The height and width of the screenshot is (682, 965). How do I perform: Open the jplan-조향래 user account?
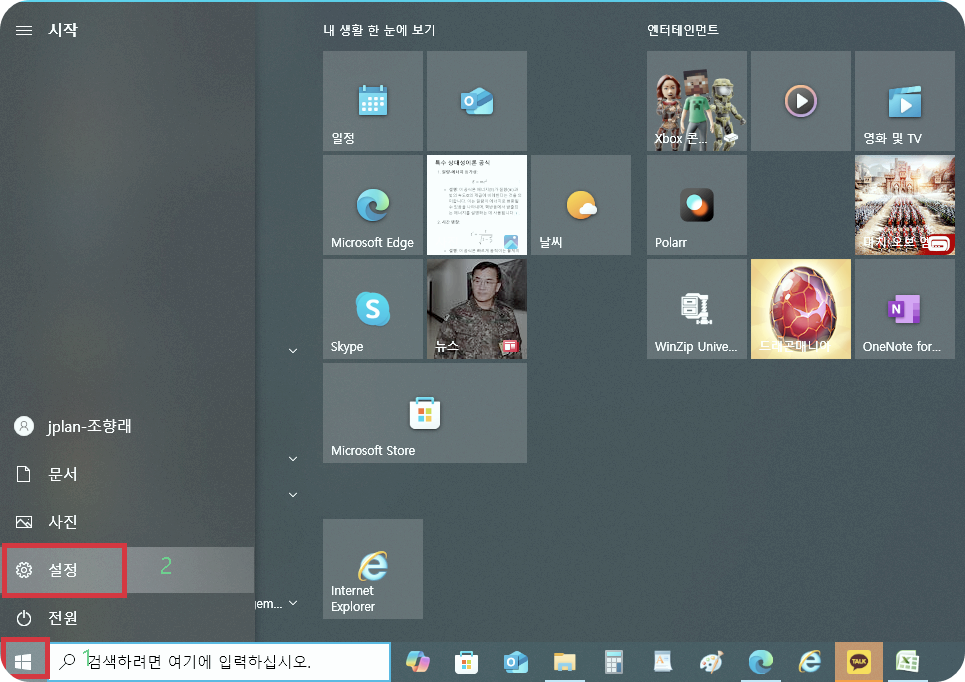point(127,427)
